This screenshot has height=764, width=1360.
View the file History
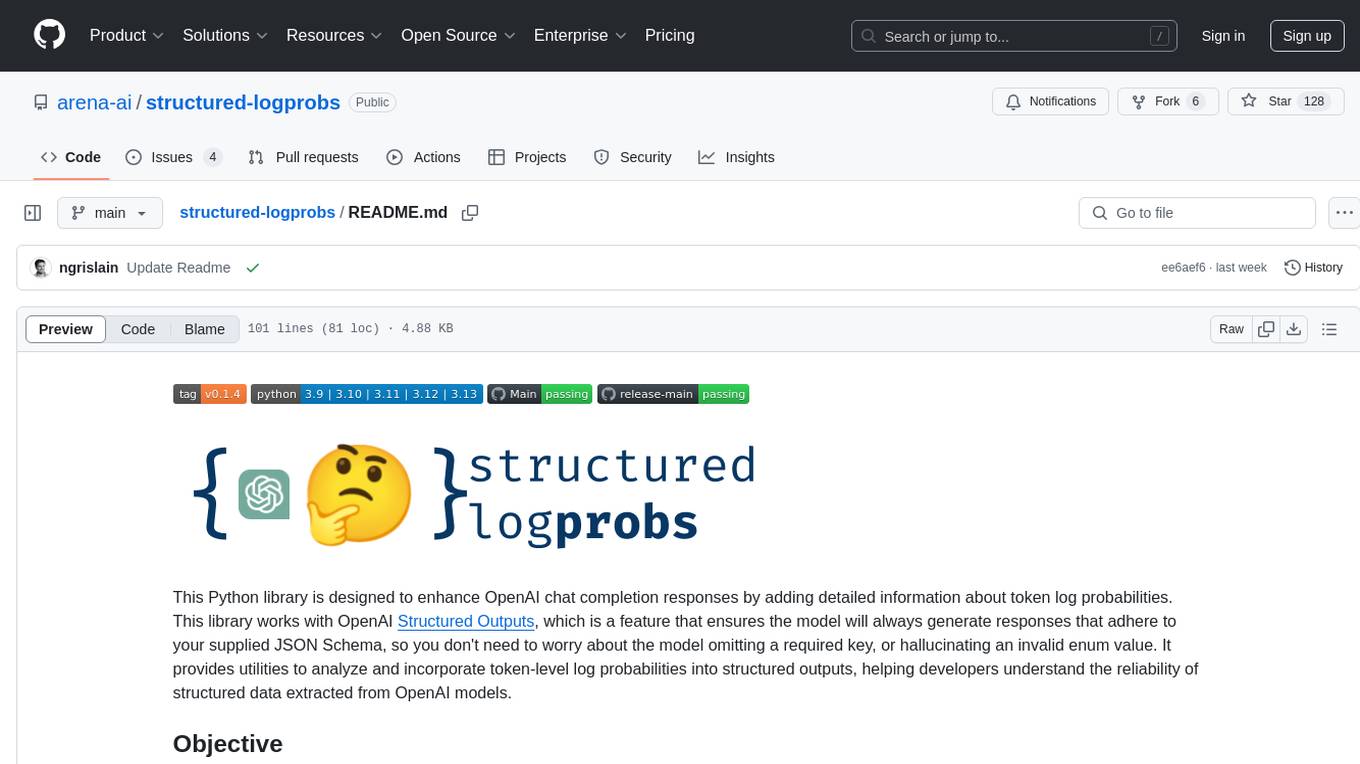pyautogui.click(x=1313, y=268)
